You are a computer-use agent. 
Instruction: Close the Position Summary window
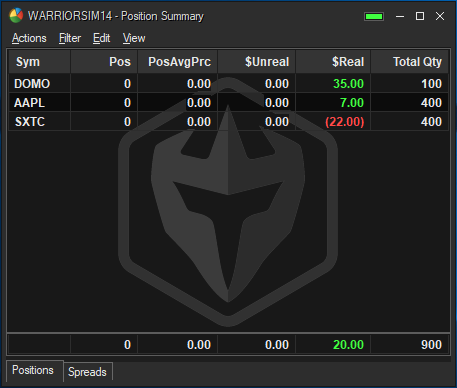point(440,16)
